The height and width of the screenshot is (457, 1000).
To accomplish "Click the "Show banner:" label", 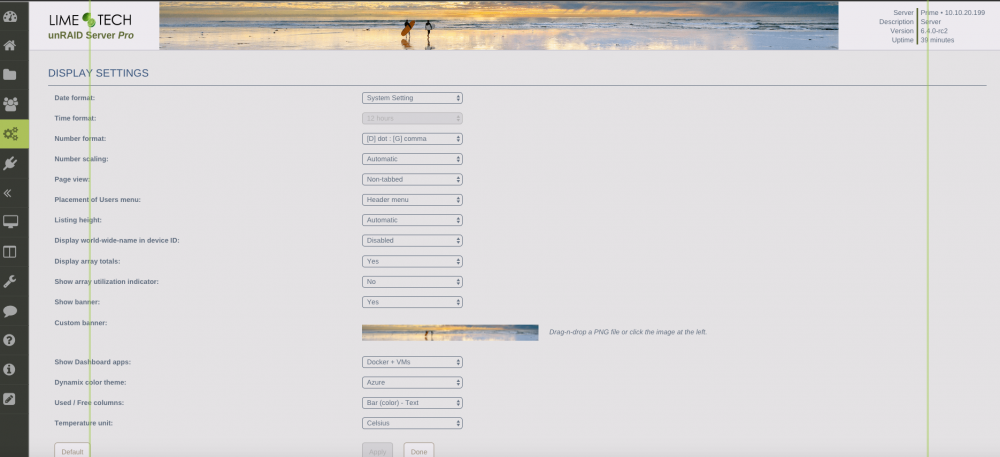I will click(77, 302).
